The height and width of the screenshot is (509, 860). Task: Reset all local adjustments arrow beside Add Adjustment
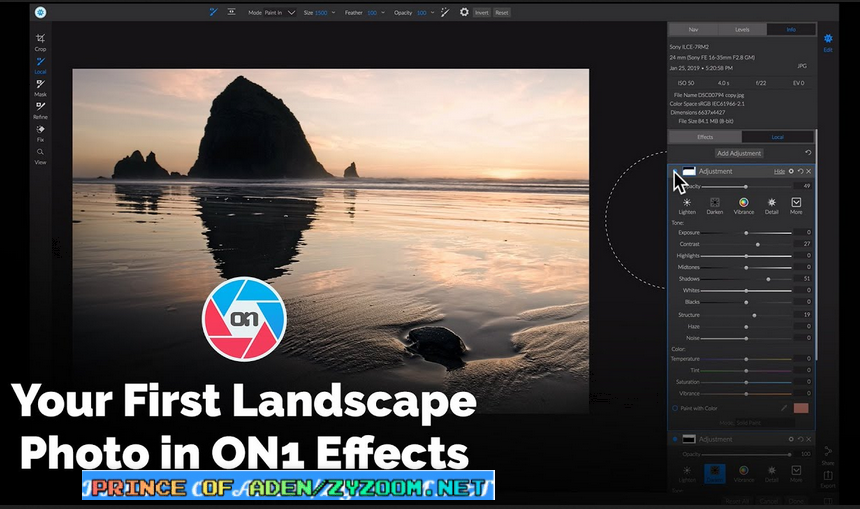coord(808,152)
